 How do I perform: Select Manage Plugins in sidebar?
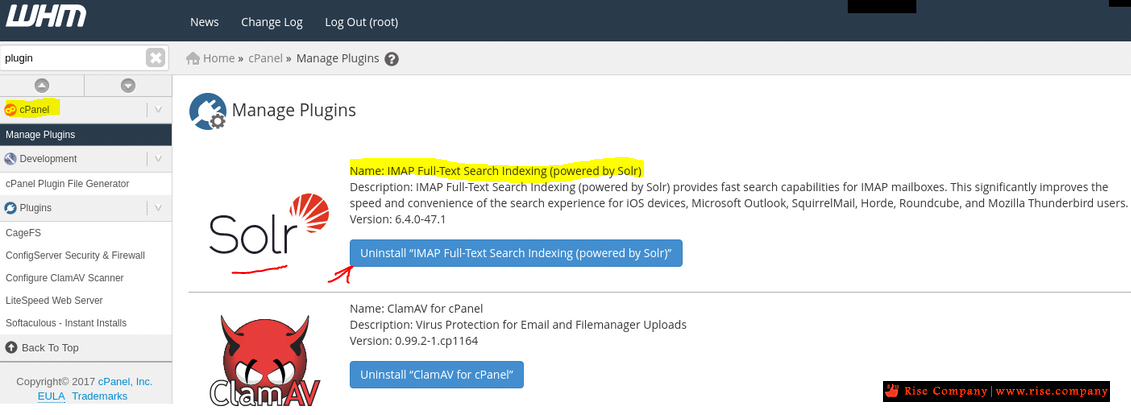86,134
